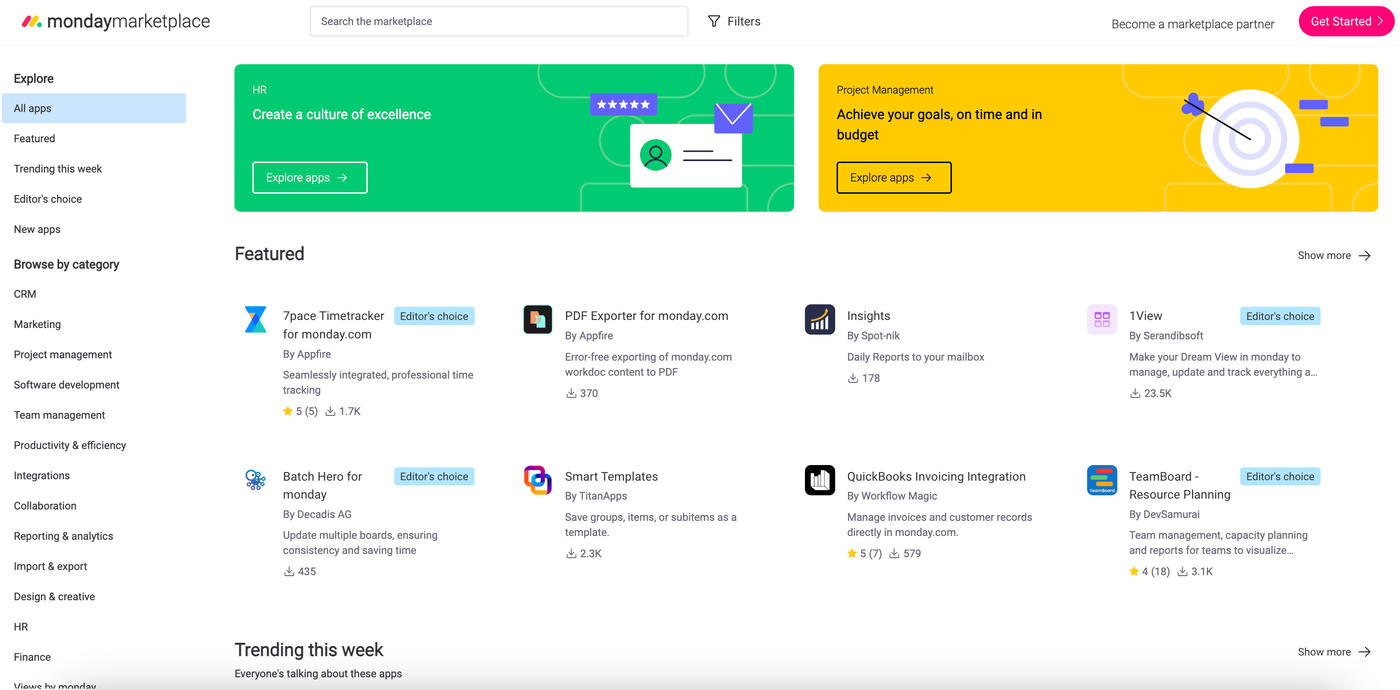The height and width of the screenshot is (690, 1400).
Task: Open the Insights app icon
Action: [x=820, y=319]
